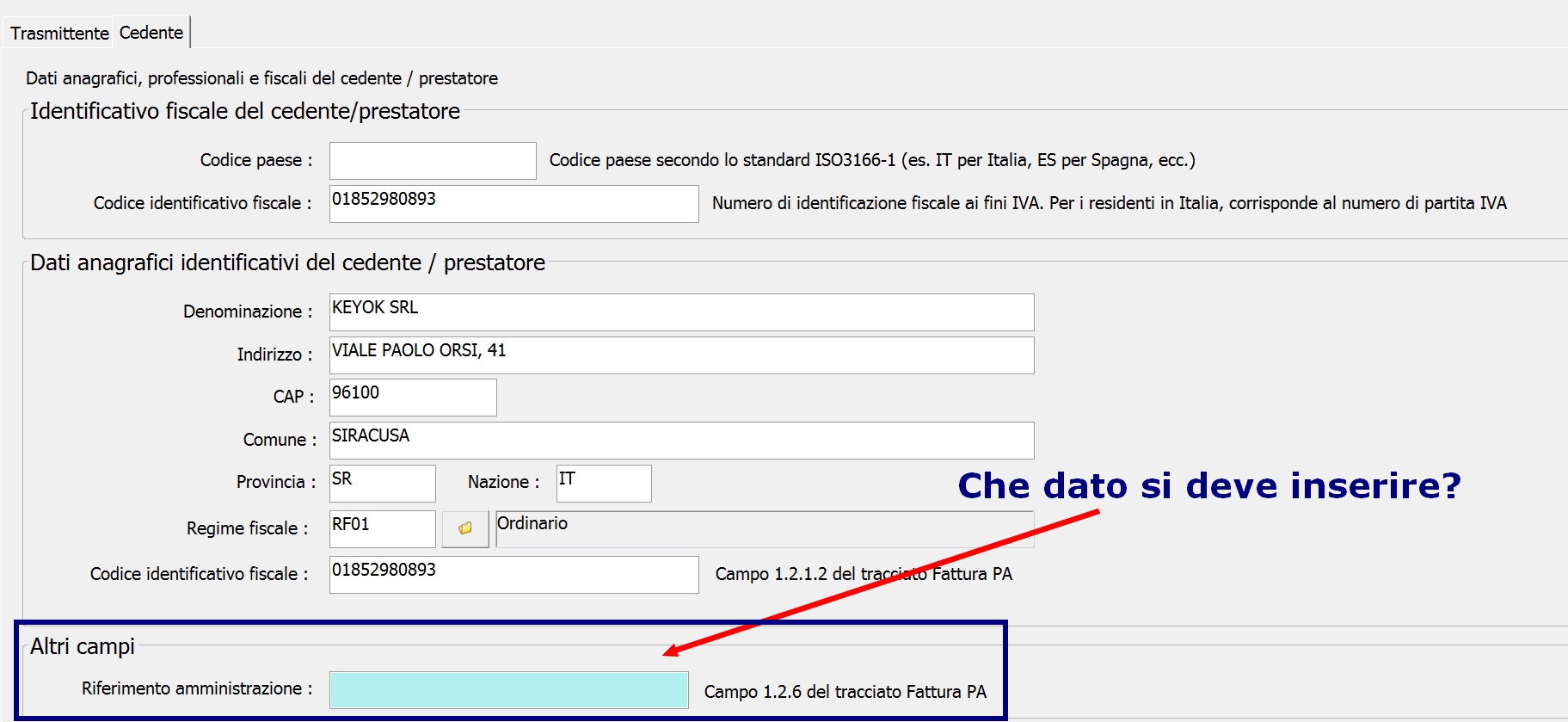
Task: Click the 'Indirizzo :' label
Action: tap(275, 355)
